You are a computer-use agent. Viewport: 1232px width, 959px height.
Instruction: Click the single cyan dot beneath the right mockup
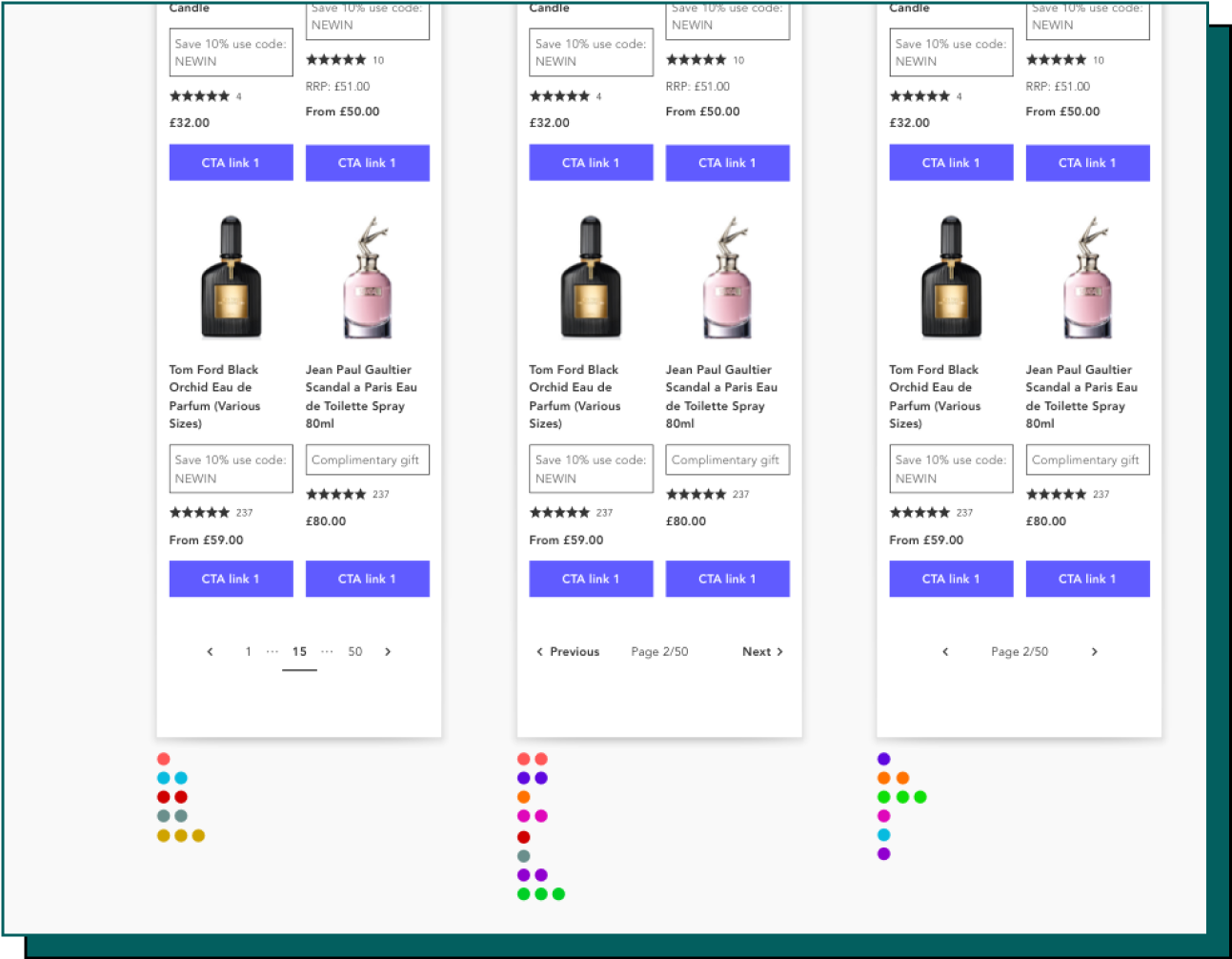(x=884, y=835)
